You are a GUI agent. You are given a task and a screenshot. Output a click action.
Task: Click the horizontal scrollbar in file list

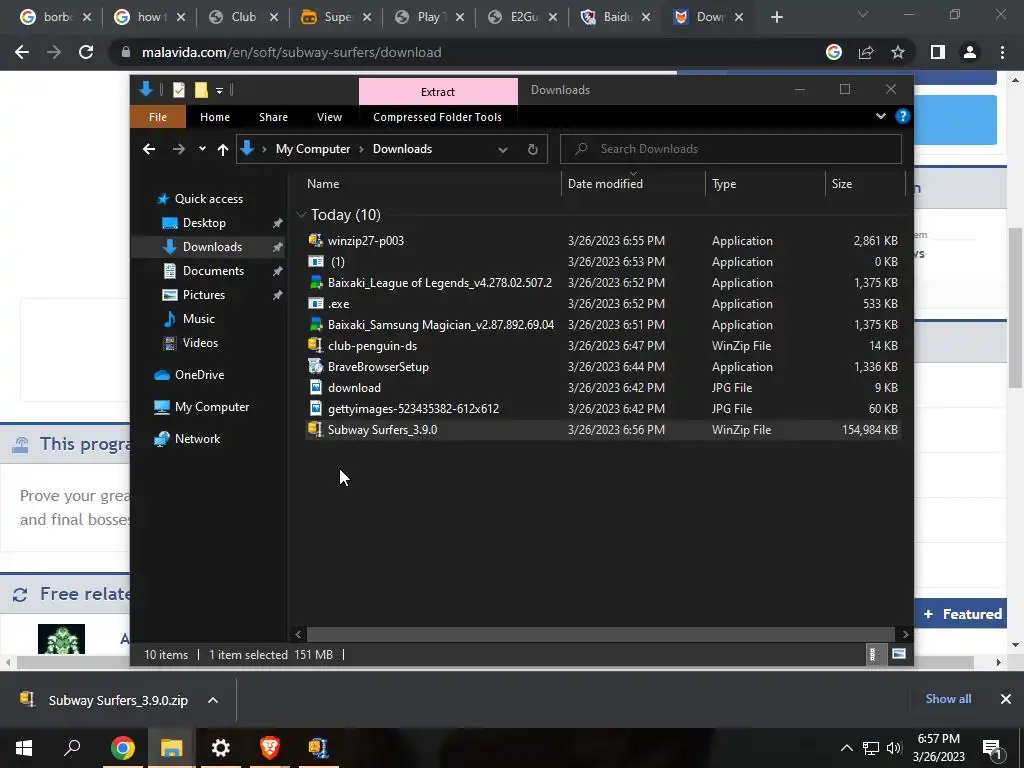(x=600, y=634)
